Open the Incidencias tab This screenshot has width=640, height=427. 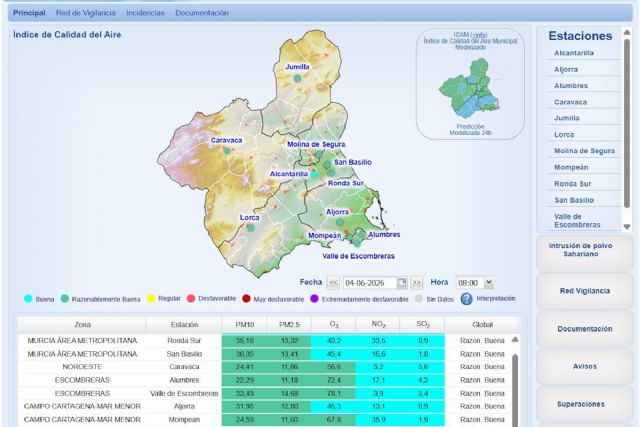(x=145, y=13)
